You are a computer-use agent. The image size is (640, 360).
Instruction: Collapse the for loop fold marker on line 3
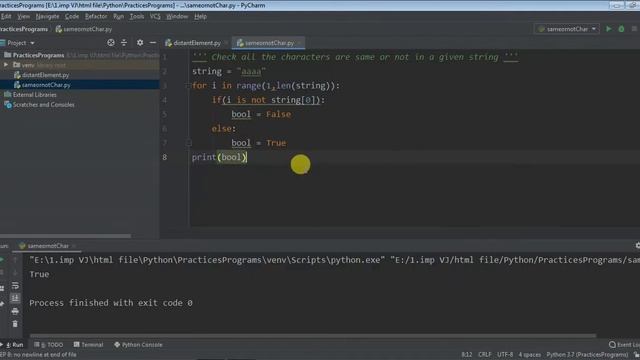[188, 86]
